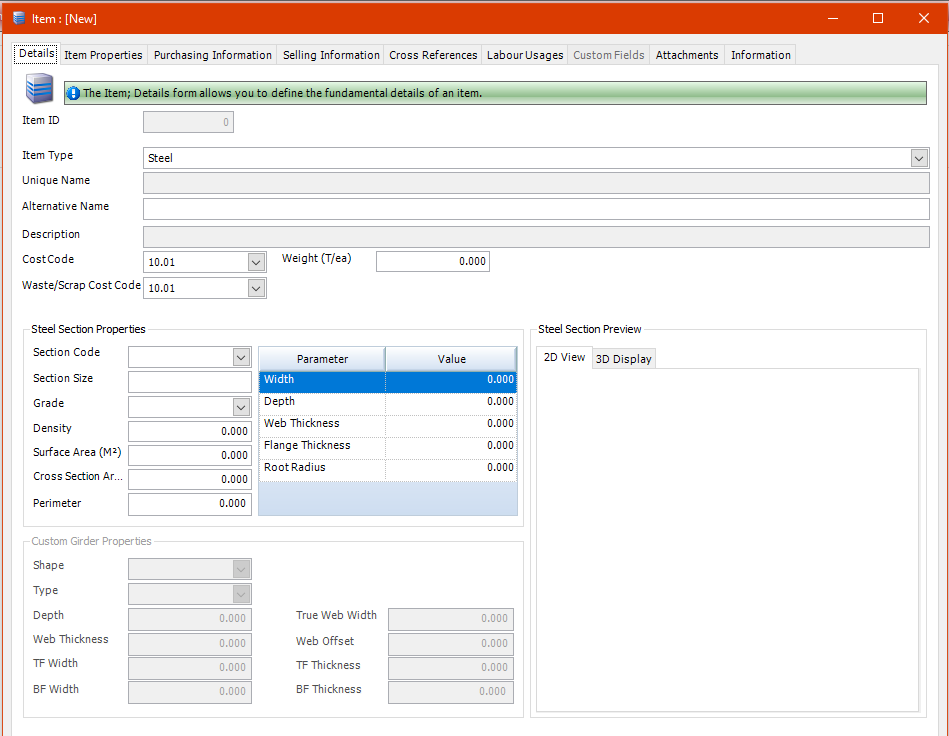Click the blue database item icon
Viewport: 949px width, 736px height.
click(x=39, y=90)
